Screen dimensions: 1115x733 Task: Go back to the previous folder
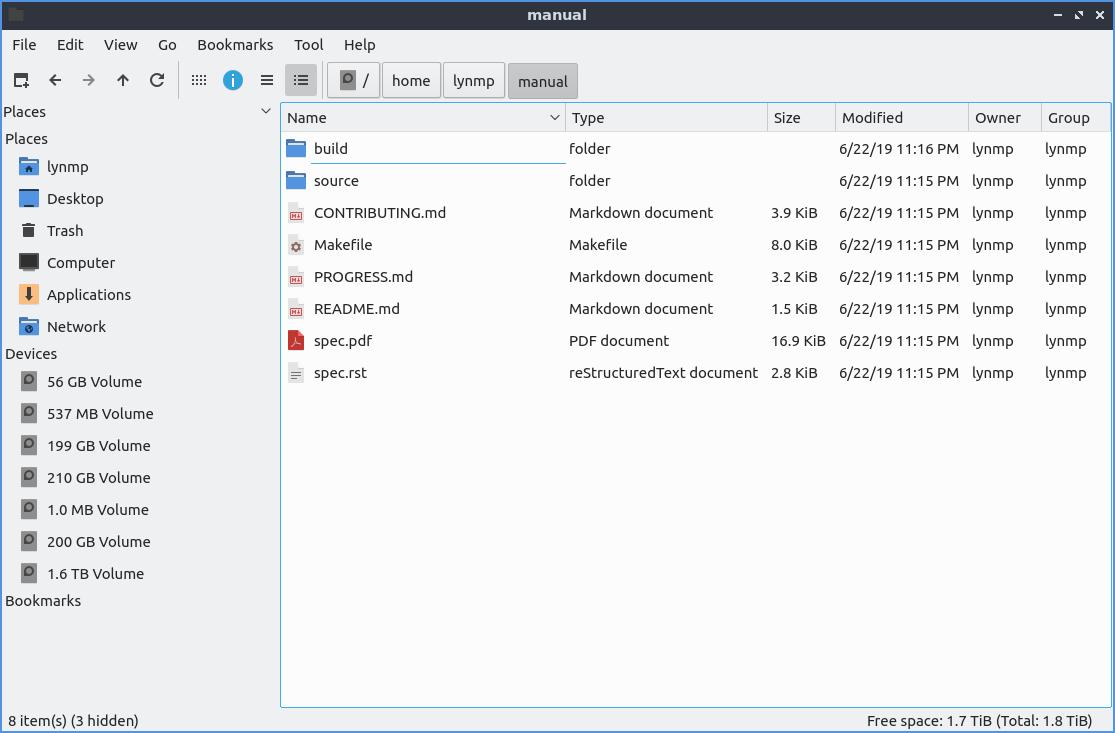click(55, 81)
